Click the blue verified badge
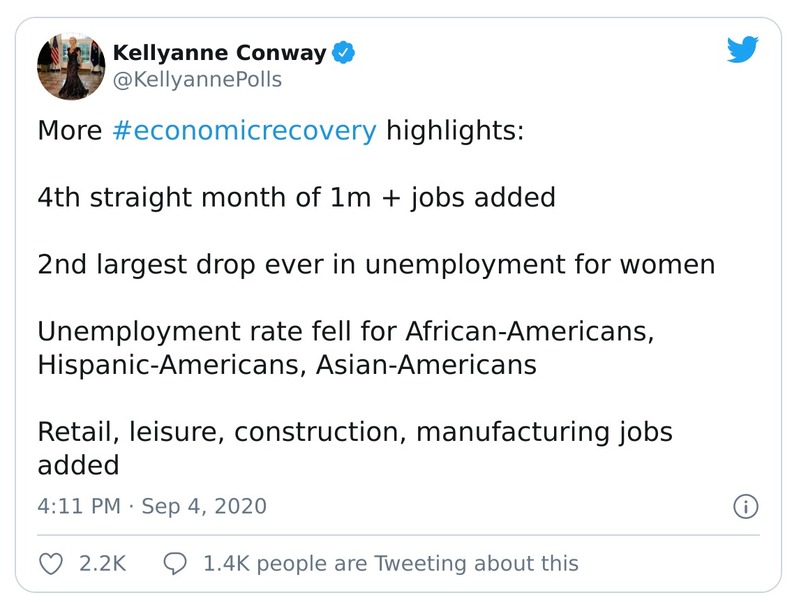 coord(345,53)
